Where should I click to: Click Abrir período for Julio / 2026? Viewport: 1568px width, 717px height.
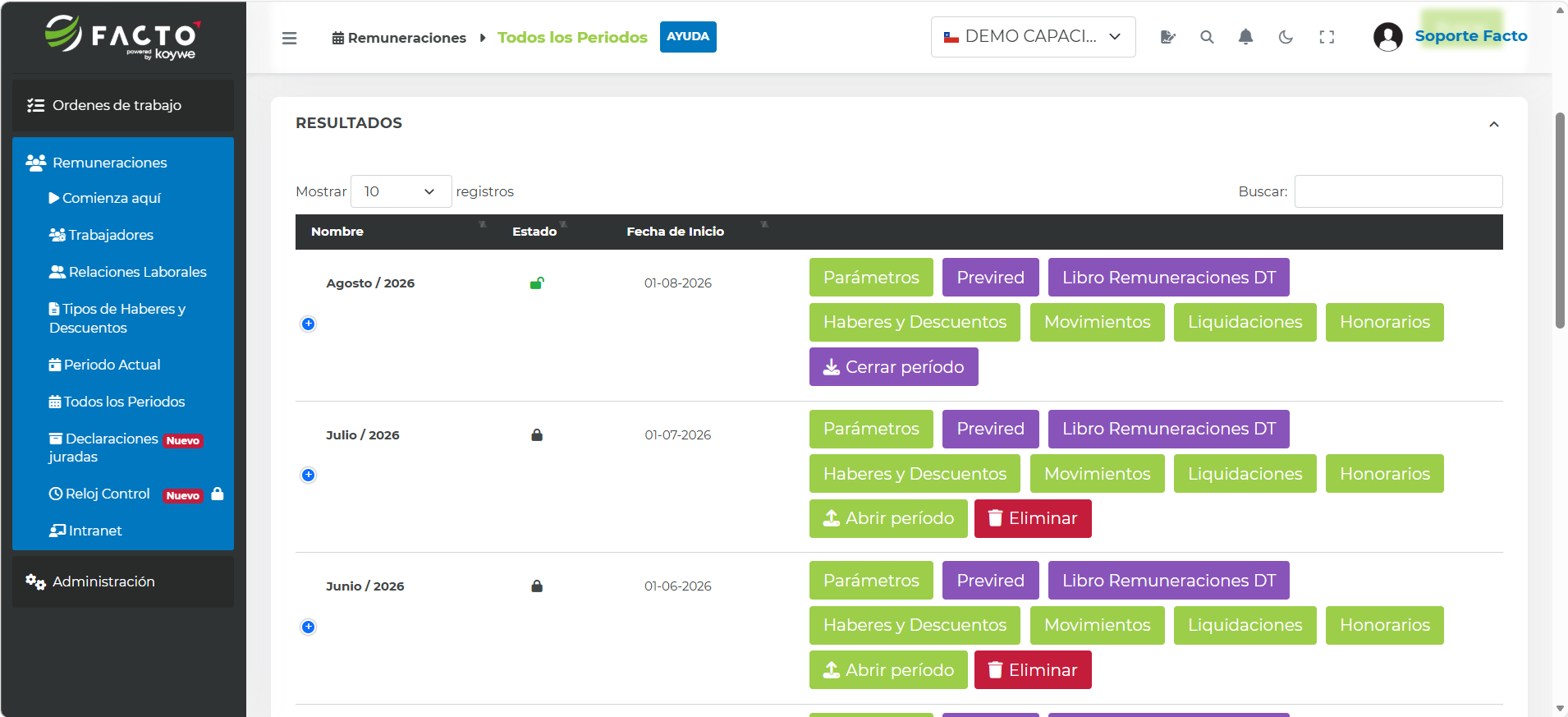coord(888,518)
